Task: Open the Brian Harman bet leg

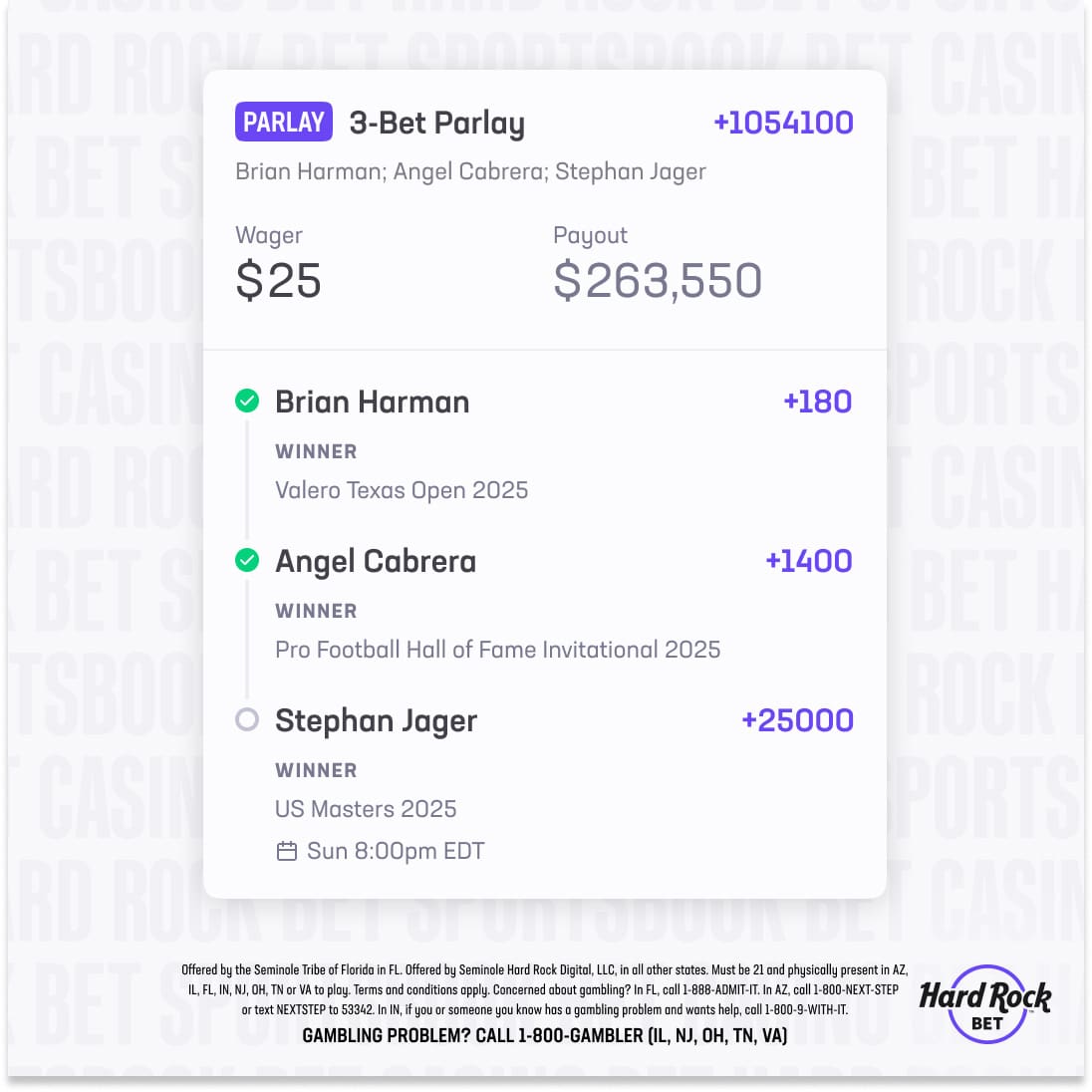Action: point(372,402)
